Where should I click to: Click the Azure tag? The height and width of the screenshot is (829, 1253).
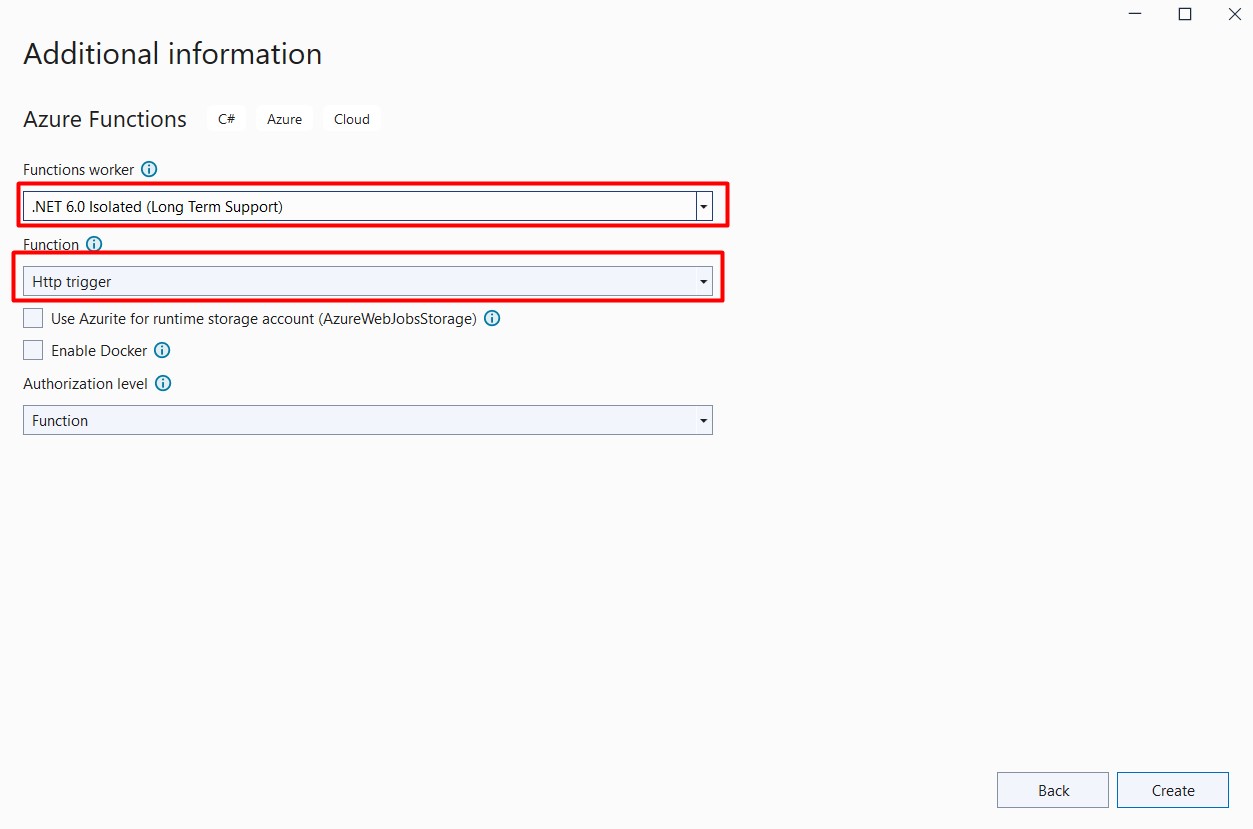click(x=285, y=119)
